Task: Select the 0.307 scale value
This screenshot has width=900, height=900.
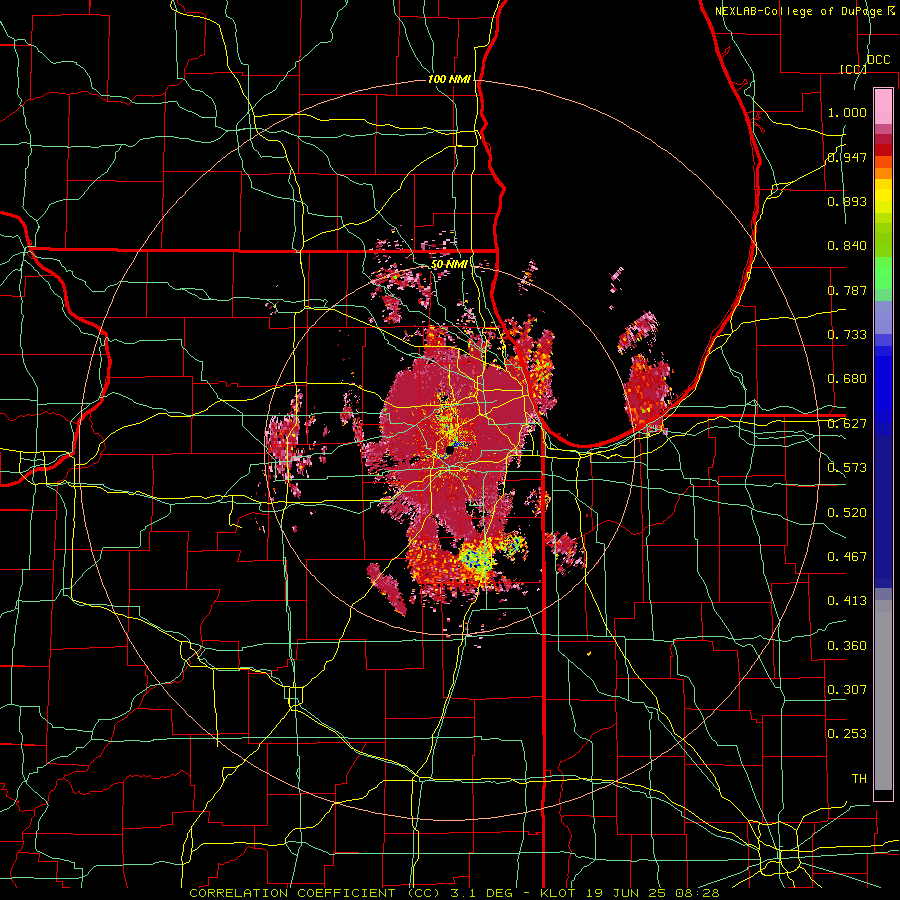Action: point(847,690)
